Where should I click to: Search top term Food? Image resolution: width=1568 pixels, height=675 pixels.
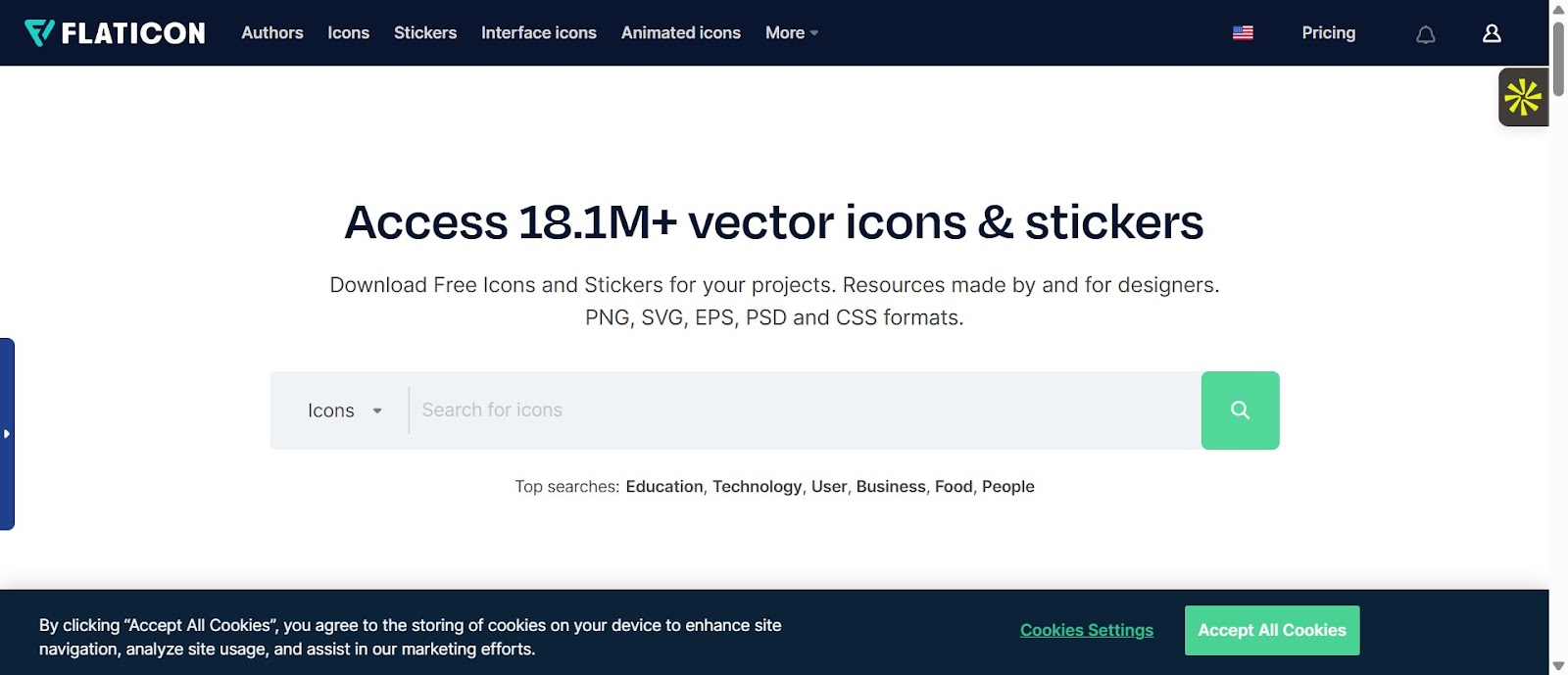click(x=954, y=486)
